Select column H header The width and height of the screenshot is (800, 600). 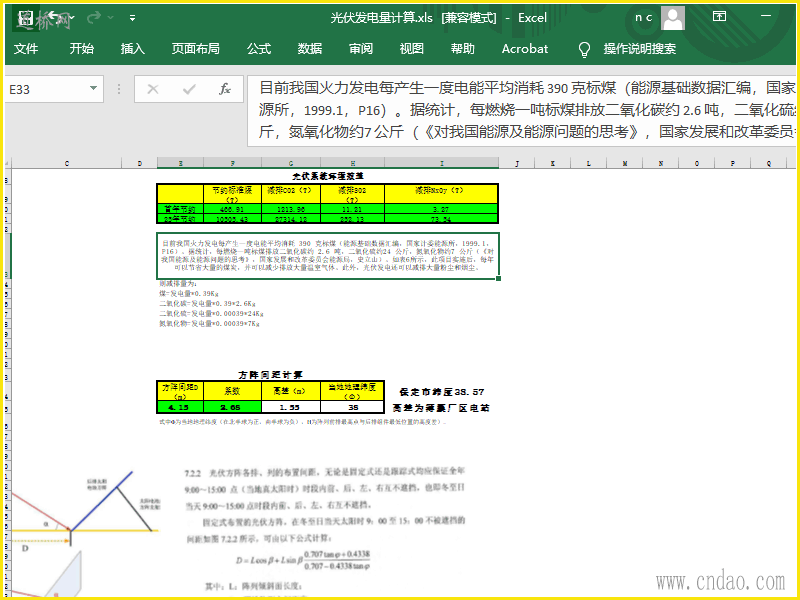(x=353, y=163)
